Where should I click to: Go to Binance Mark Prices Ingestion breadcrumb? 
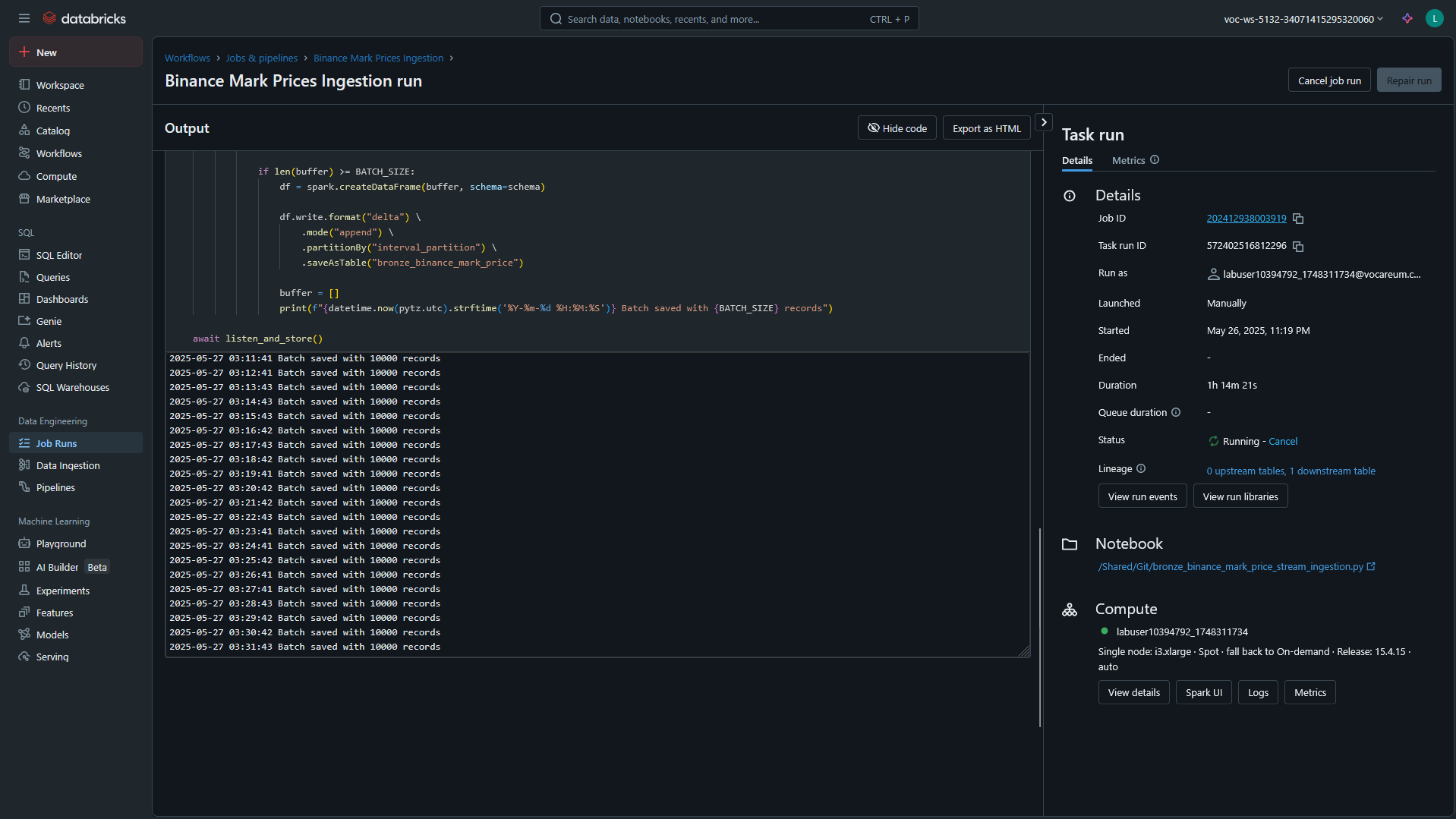coord(378,58)
